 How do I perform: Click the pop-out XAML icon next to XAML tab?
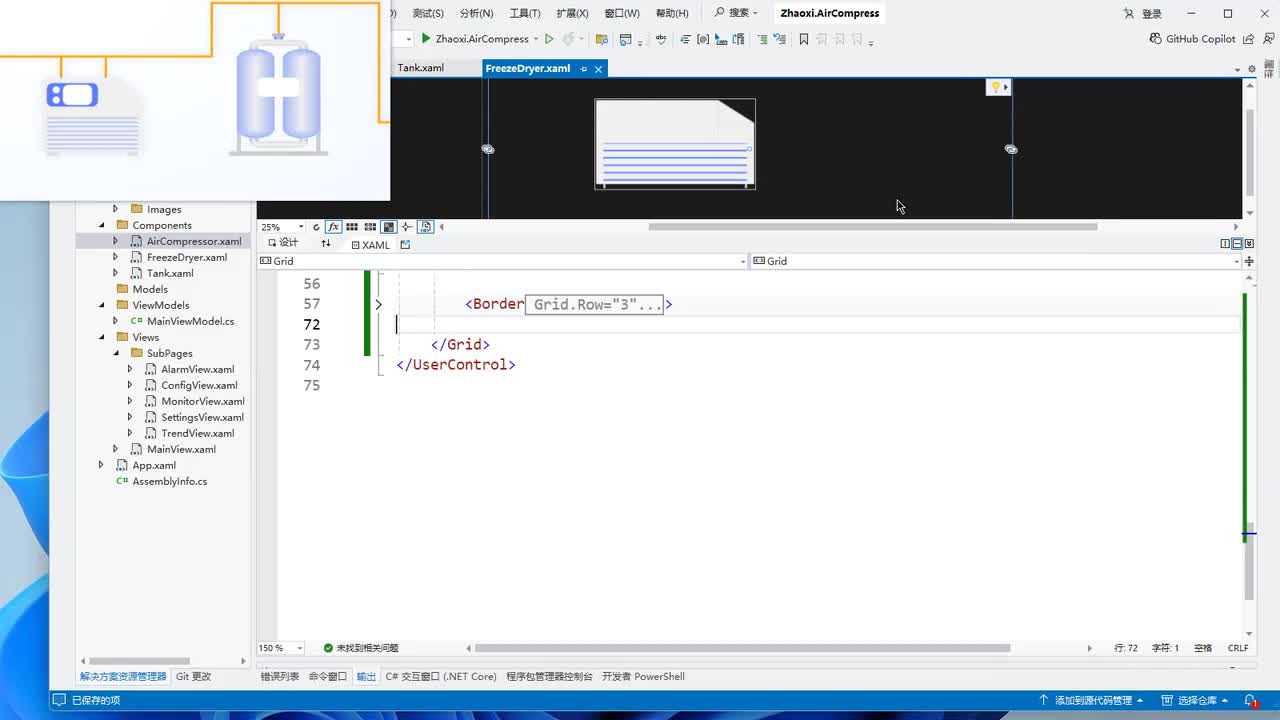coord(405,244)
